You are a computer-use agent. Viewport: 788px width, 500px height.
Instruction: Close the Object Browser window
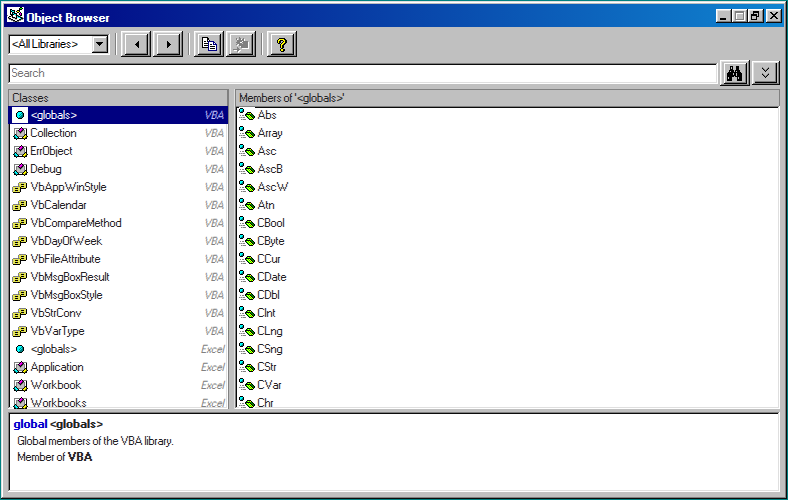pyautogui.click(x=774, y=16)
